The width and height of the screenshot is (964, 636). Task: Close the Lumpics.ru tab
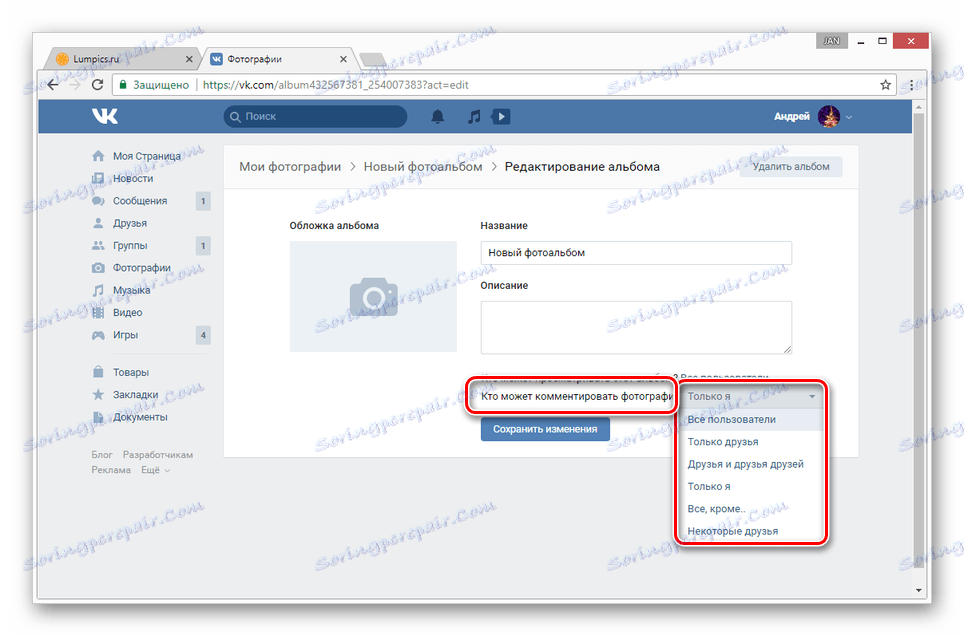[x=189, y=59]
